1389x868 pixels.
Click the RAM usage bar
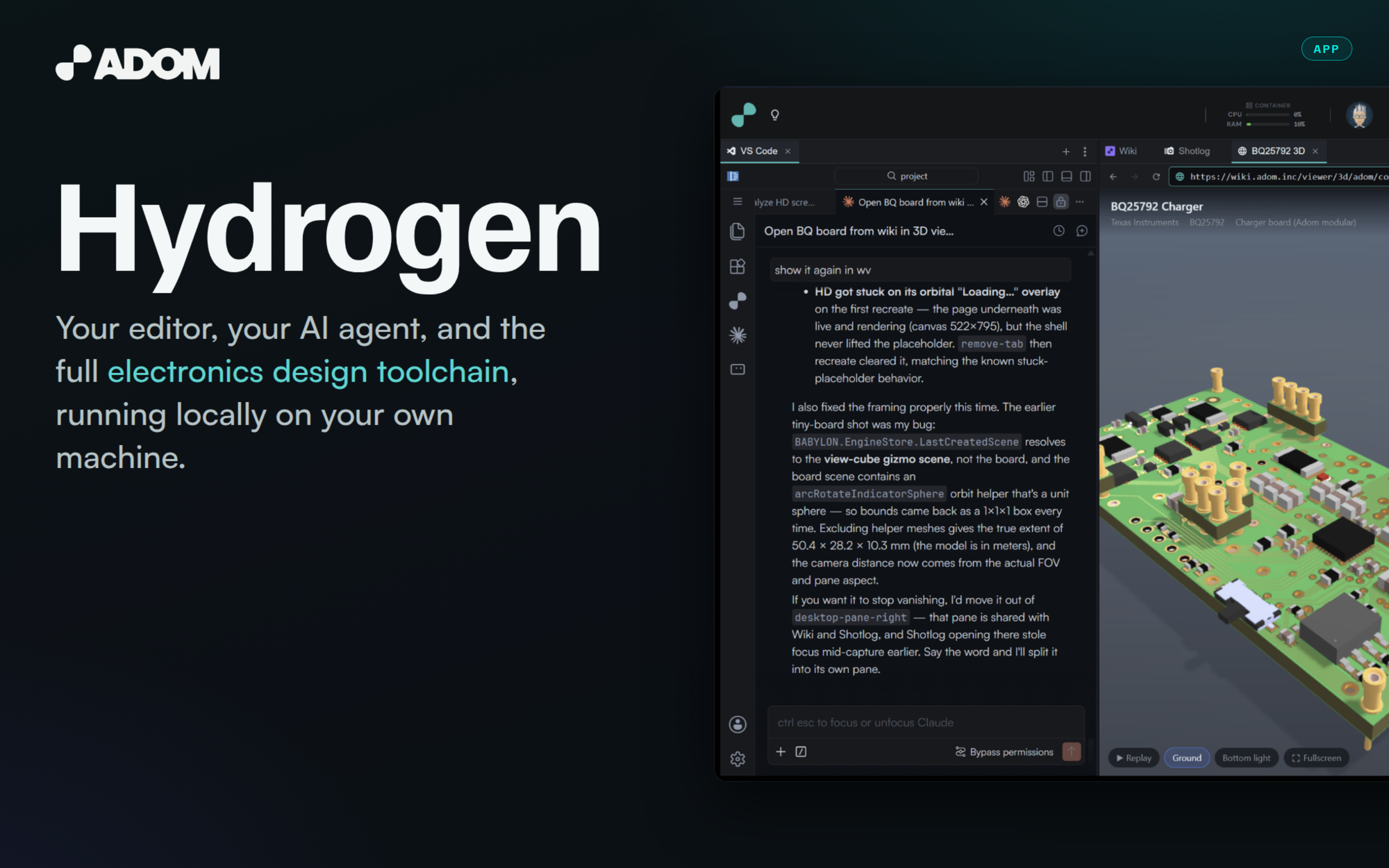coord(1267,124)
